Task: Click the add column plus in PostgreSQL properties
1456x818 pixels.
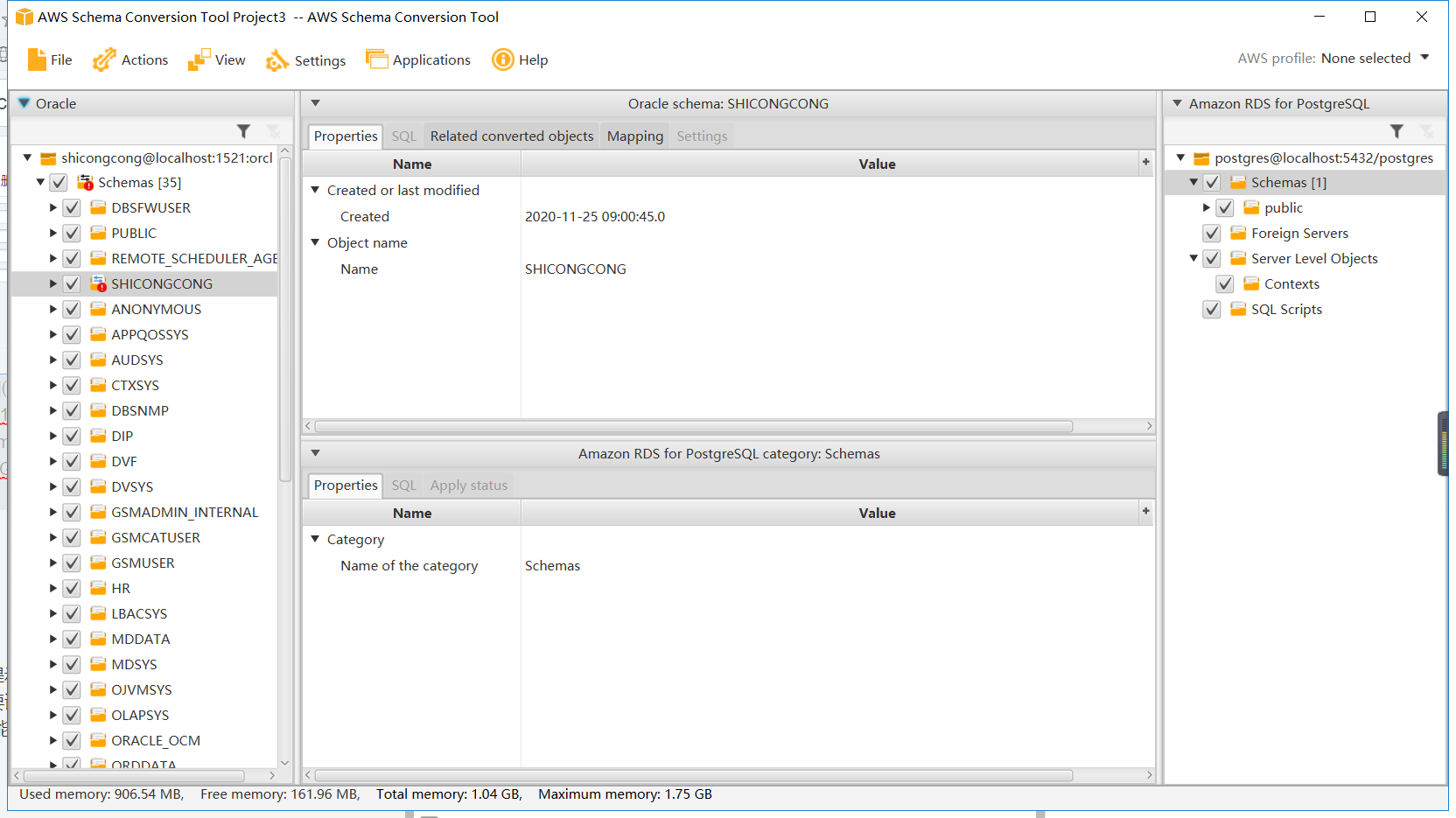Action: pyautogui.click(x=1145, y=511)
